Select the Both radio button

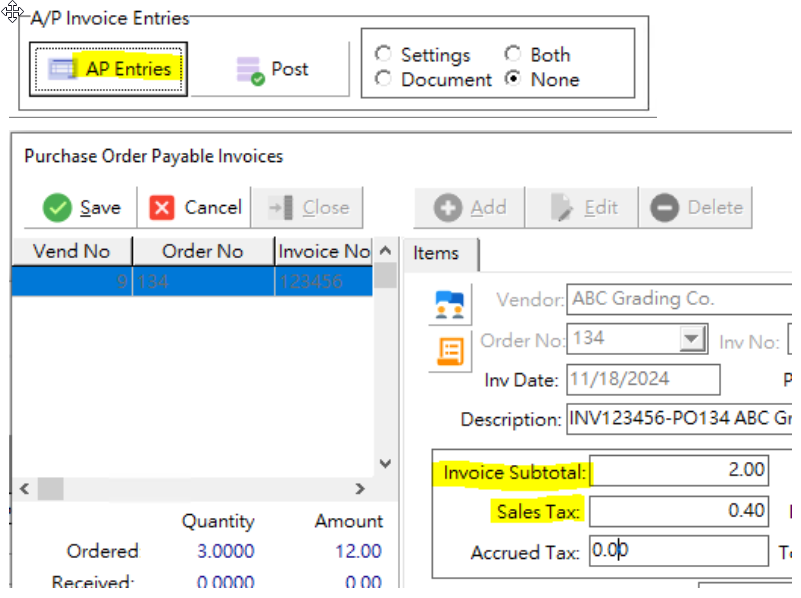(513, 54)
